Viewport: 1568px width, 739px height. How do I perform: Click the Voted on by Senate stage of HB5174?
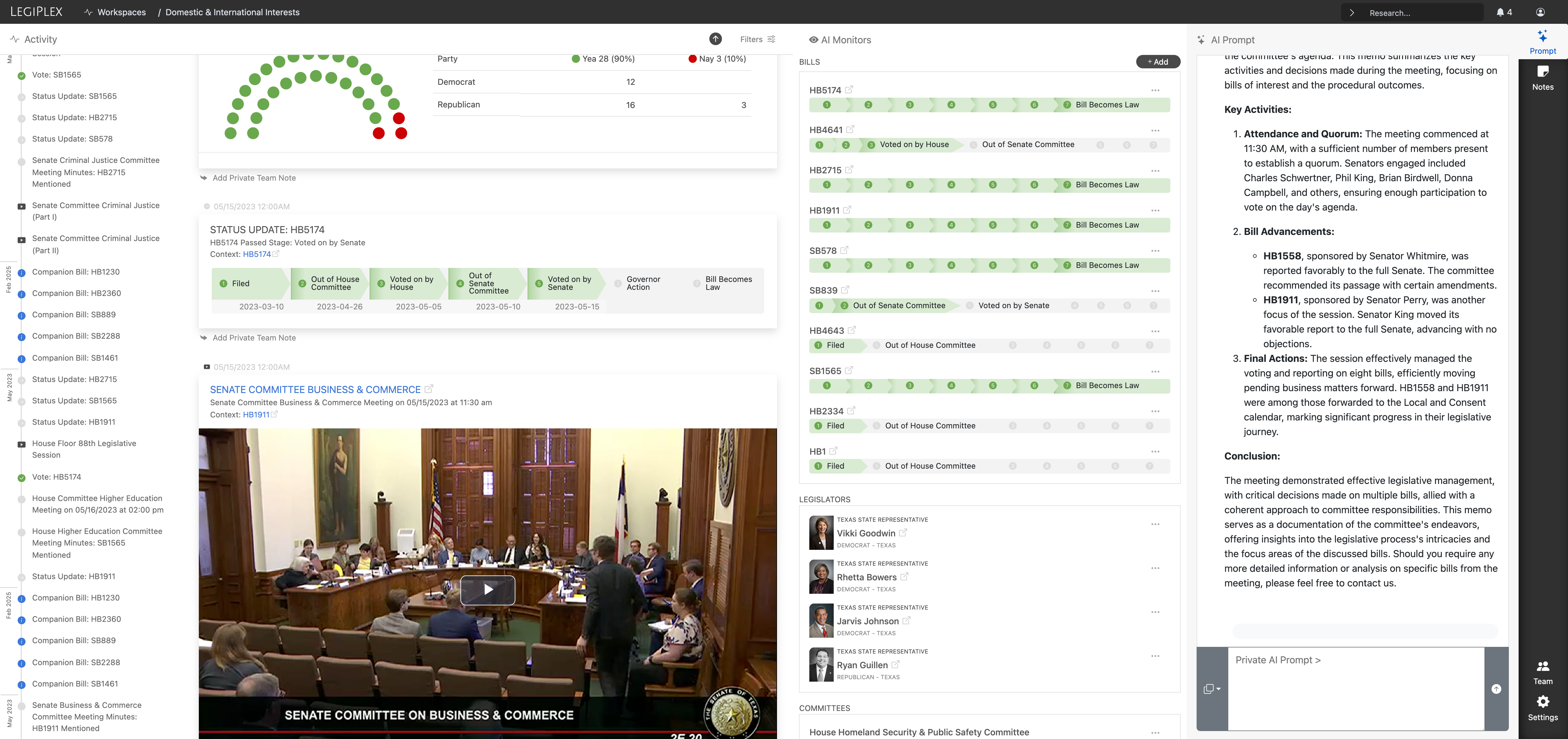[x=566, y=283]
